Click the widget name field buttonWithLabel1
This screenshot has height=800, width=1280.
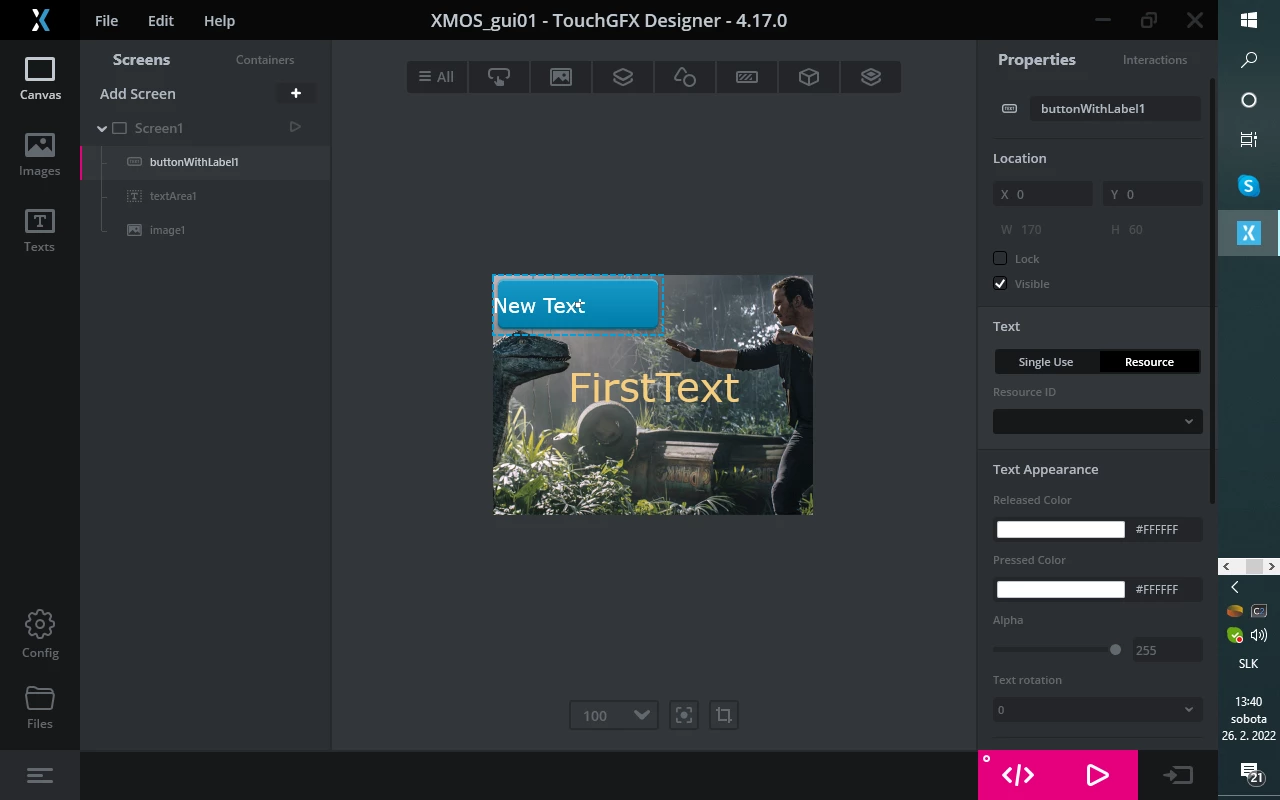pos(1115,108)
